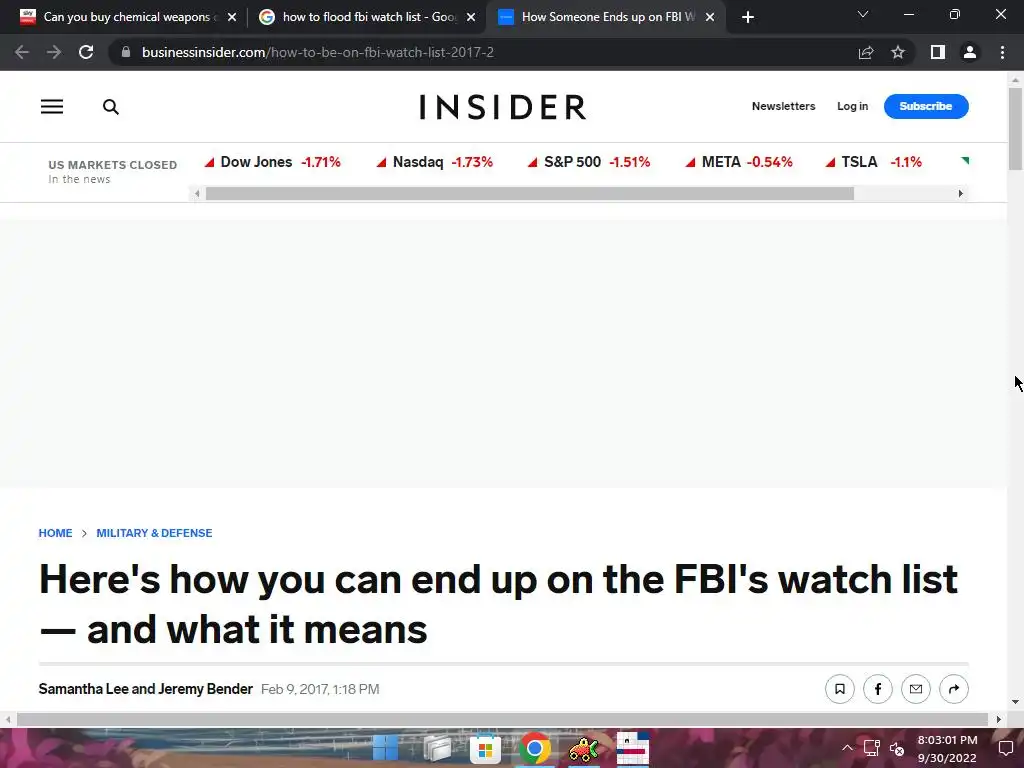This screenshot has height=768, width=1024.
Task: Close the Google search tab
Action: pyautogui.click(x=471, y=17)
